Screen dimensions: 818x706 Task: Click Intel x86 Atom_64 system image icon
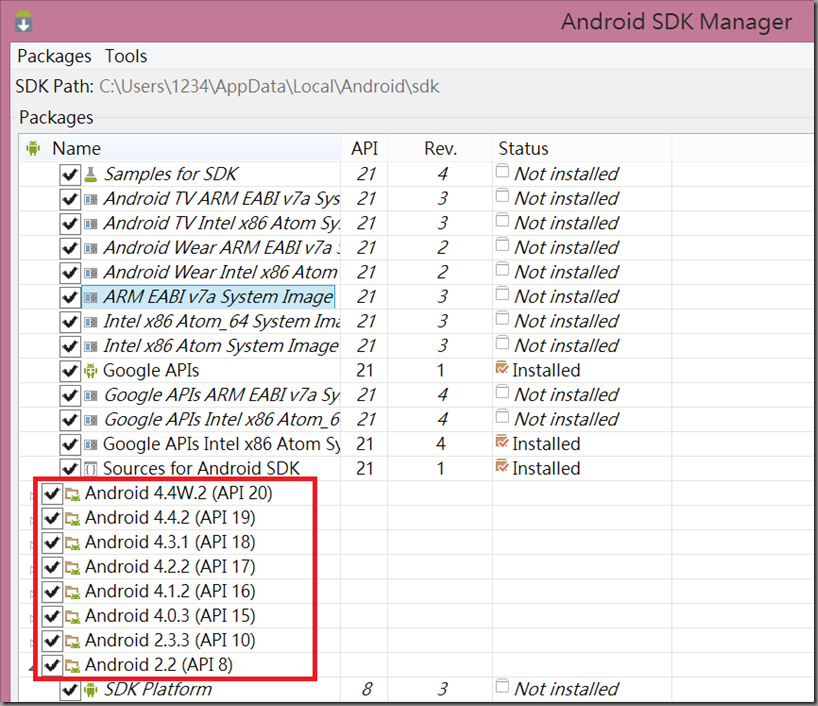(91, 322)
